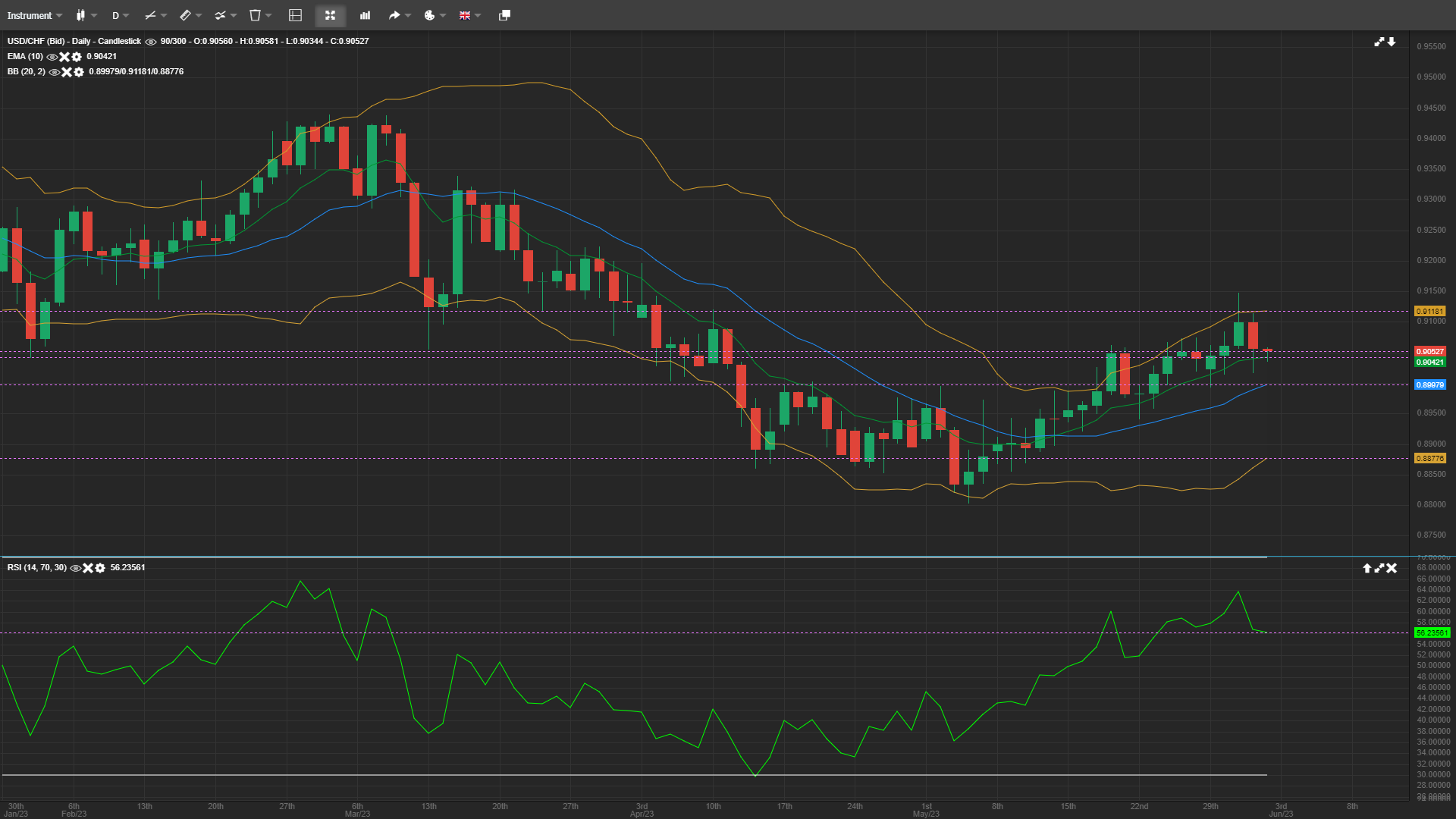Open the trash bin delete menu
Viewport: 1456px width, 819px height.
(x=260, y=15)
